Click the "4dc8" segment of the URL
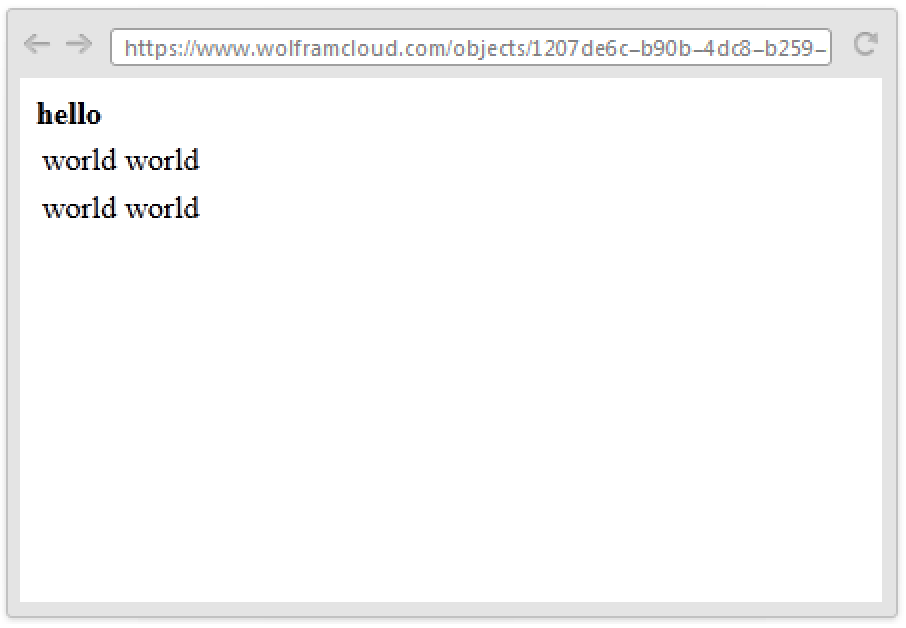906x628 pixels. [x=726, y=48]
